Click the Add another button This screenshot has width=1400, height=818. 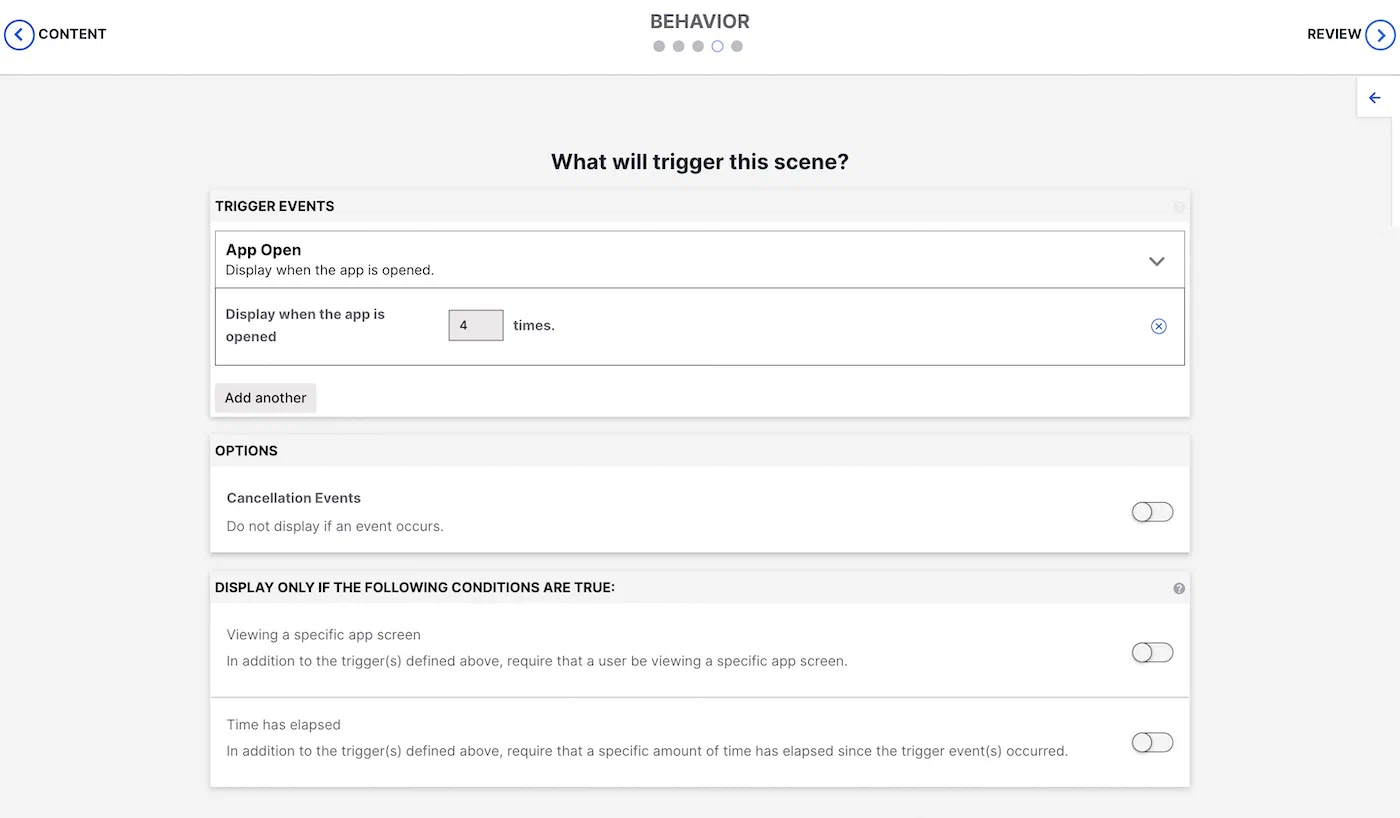pyautogui.click(x=265, y=398)
